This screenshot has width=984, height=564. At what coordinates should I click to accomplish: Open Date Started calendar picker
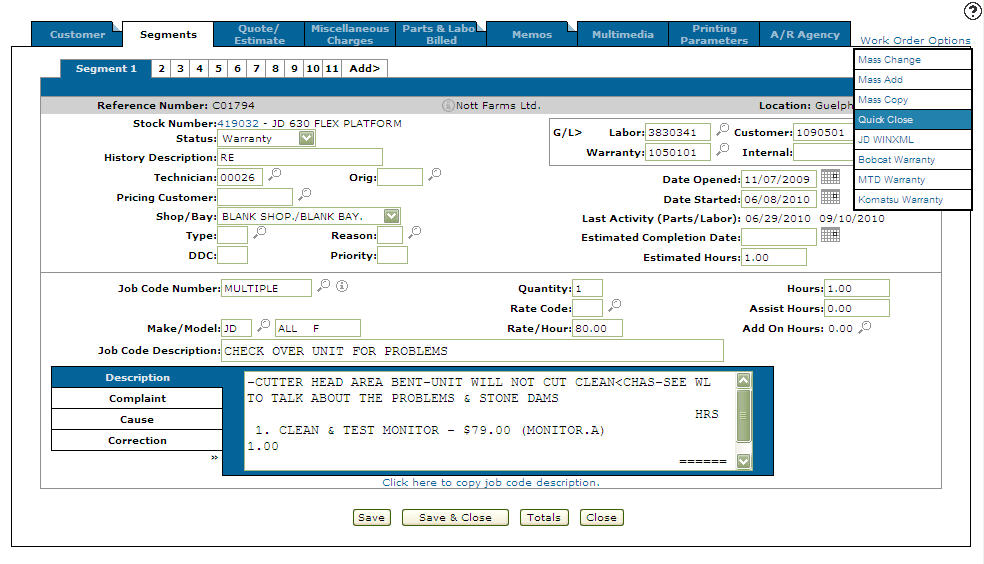point(830,197)
